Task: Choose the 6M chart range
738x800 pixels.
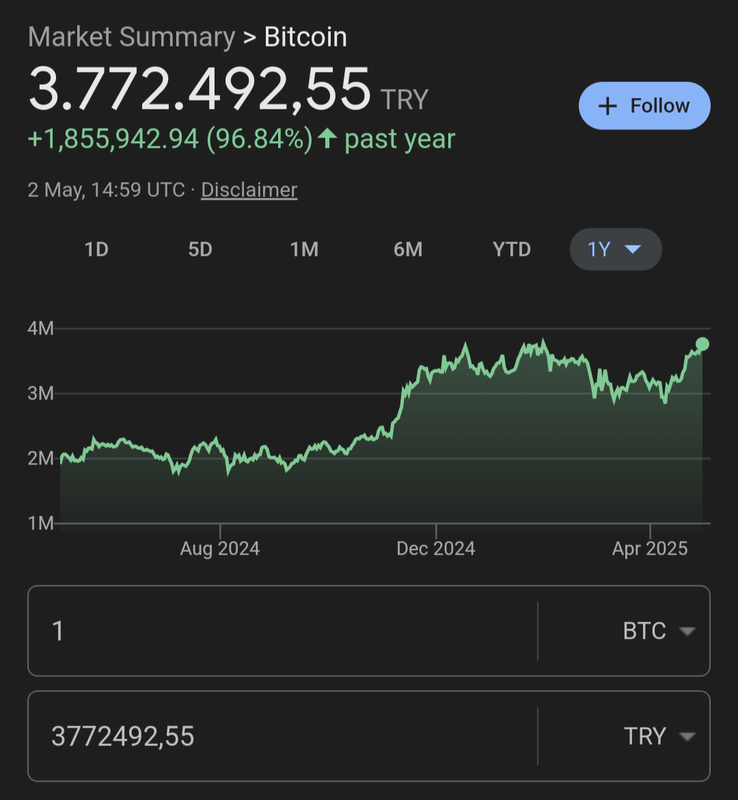Action: click(x=408, y=249)
